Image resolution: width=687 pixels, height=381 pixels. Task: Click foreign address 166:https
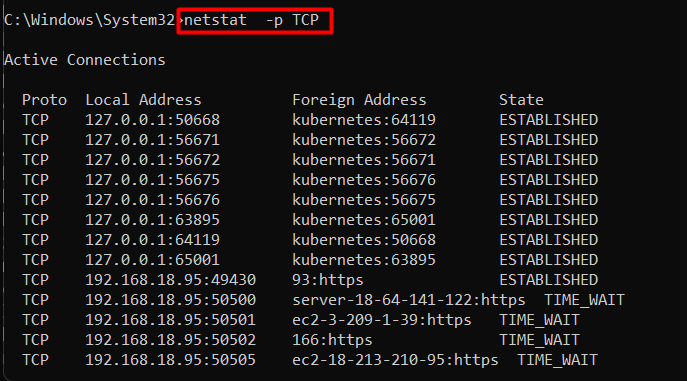332,340
